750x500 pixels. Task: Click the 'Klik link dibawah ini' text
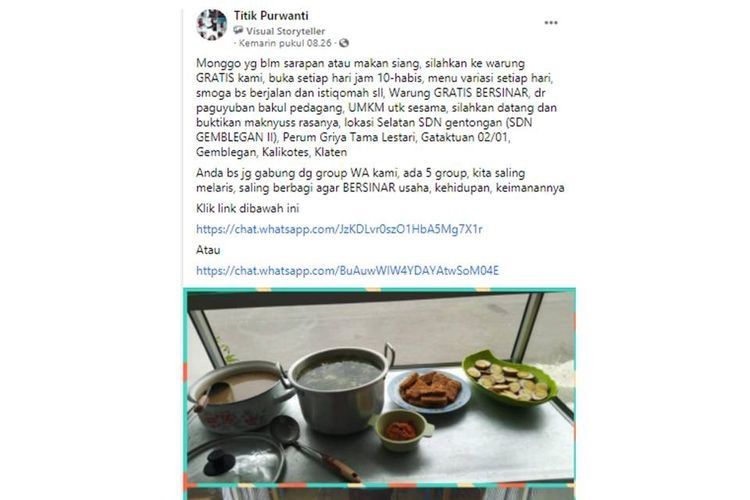click(x=247, y=209)
